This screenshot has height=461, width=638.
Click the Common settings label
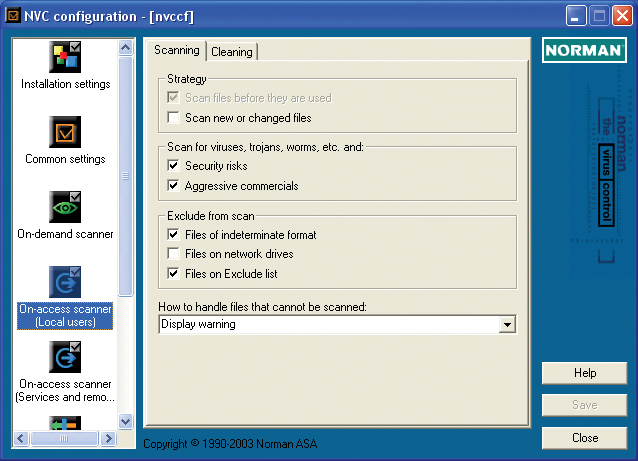tap(66, 159)
